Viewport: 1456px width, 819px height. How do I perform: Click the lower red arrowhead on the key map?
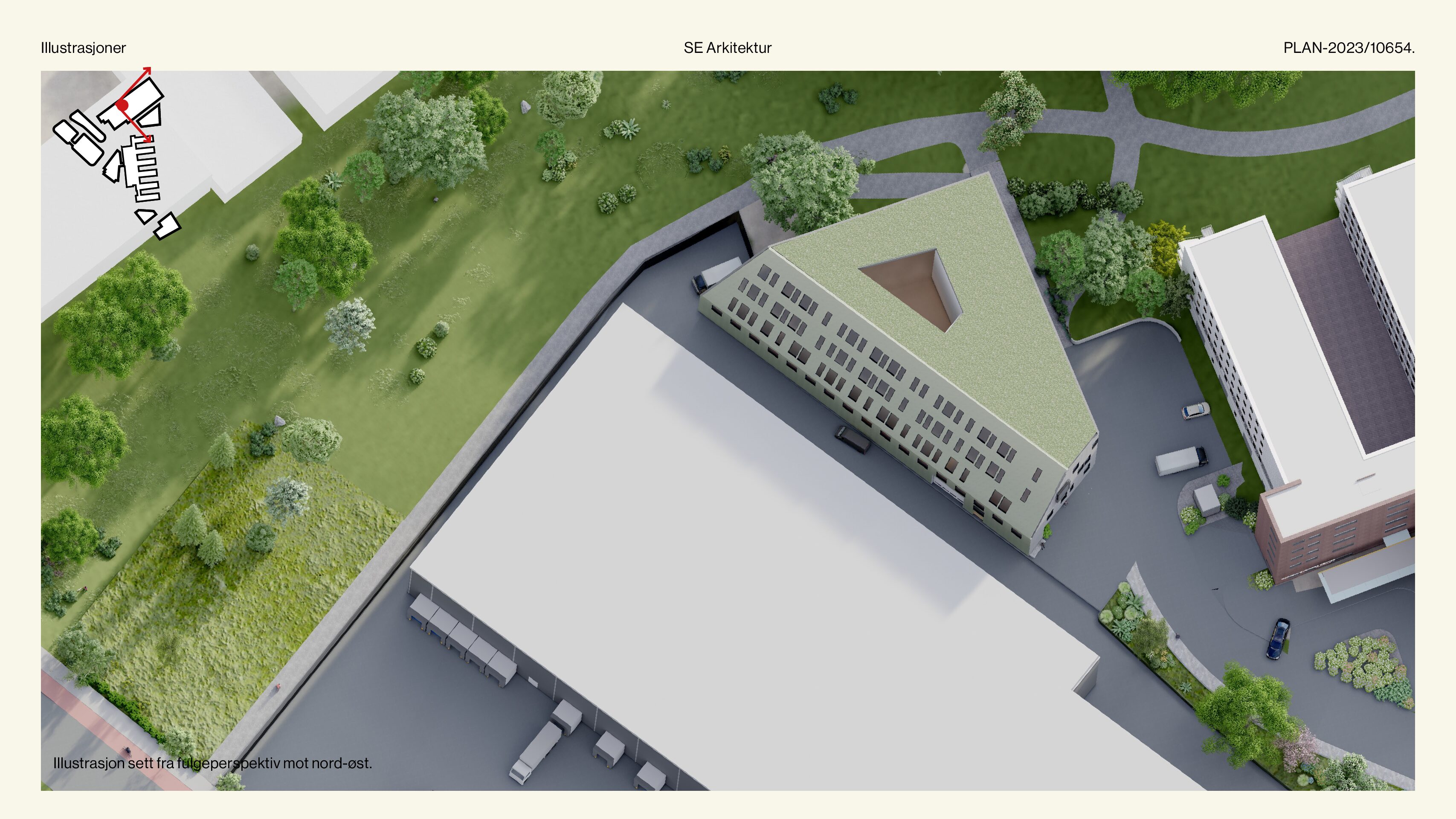click(x=148, y=139)
